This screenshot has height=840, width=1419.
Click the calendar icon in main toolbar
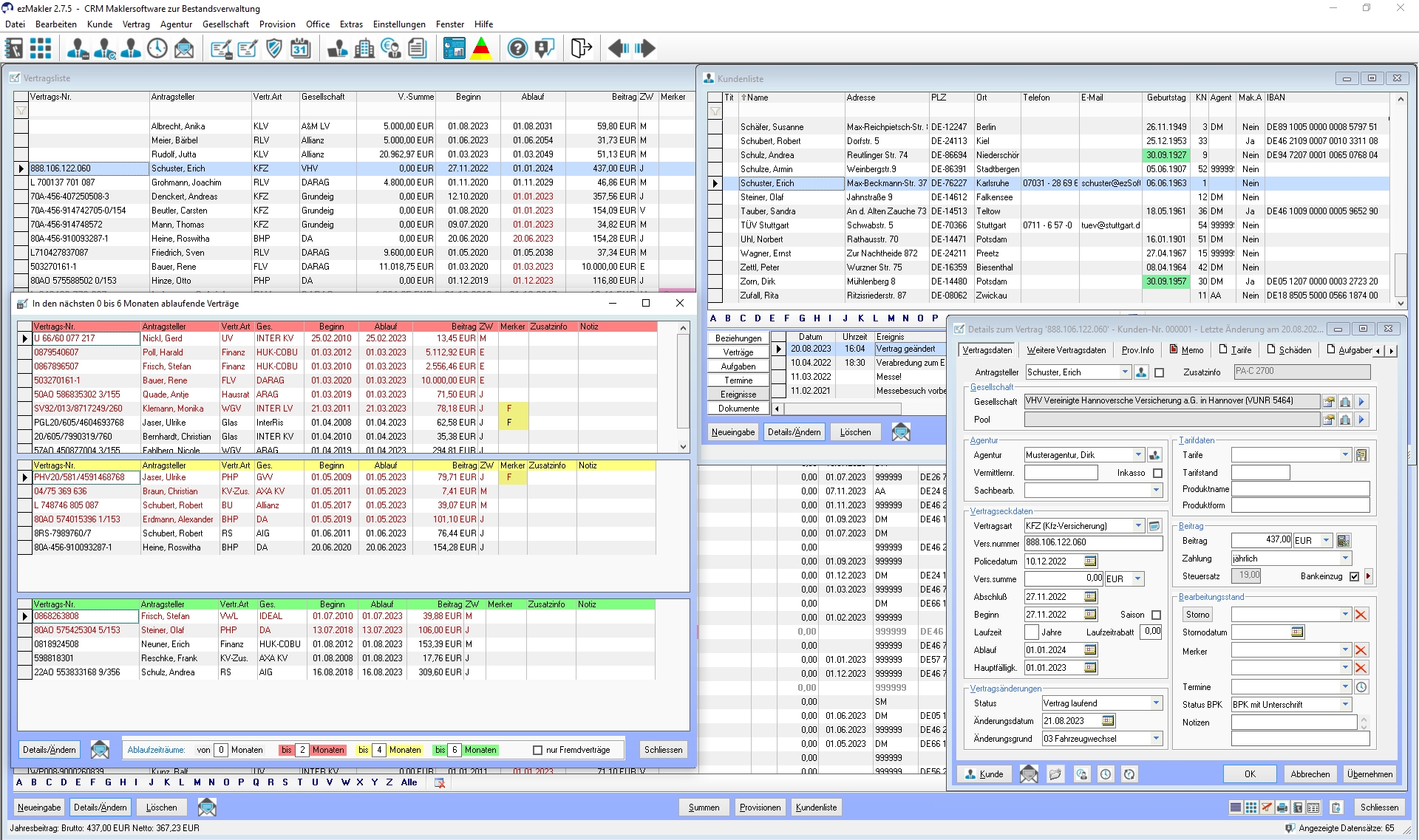[x=300, y=49]
